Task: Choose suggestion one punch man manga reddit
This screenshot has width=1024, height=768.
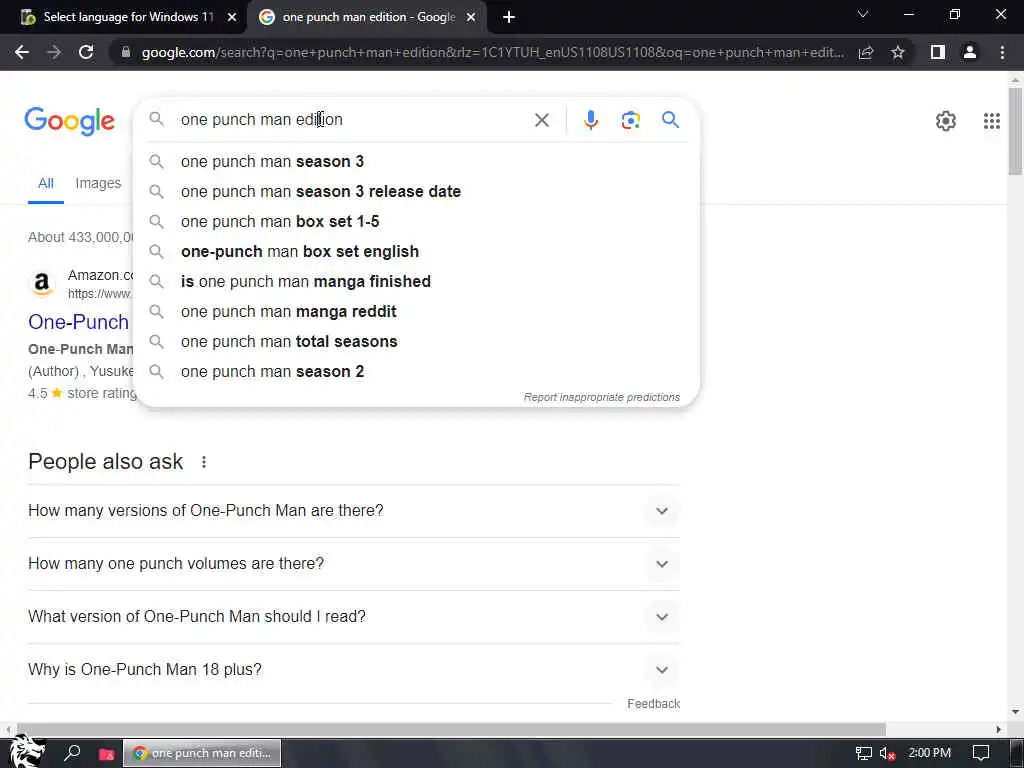Action: click(x=416, y=312)
